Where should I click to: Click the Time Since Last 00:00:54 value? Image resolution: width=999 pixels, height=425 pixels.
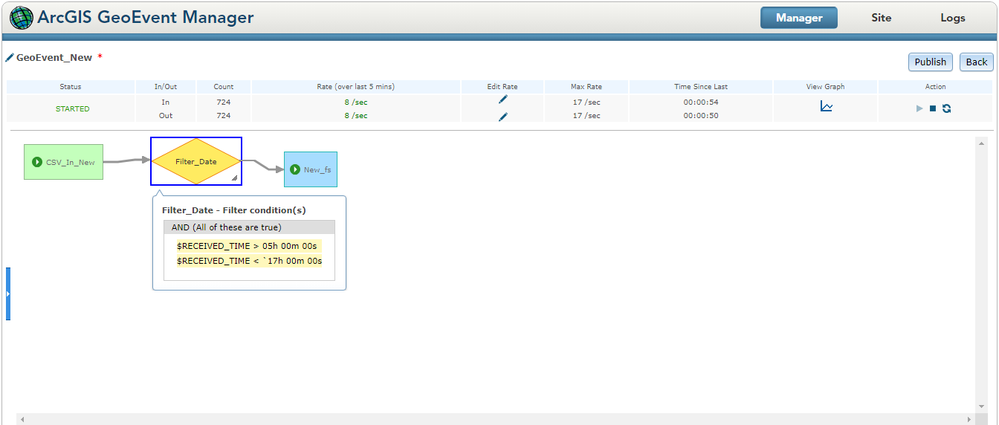click(x=701, y=102)
